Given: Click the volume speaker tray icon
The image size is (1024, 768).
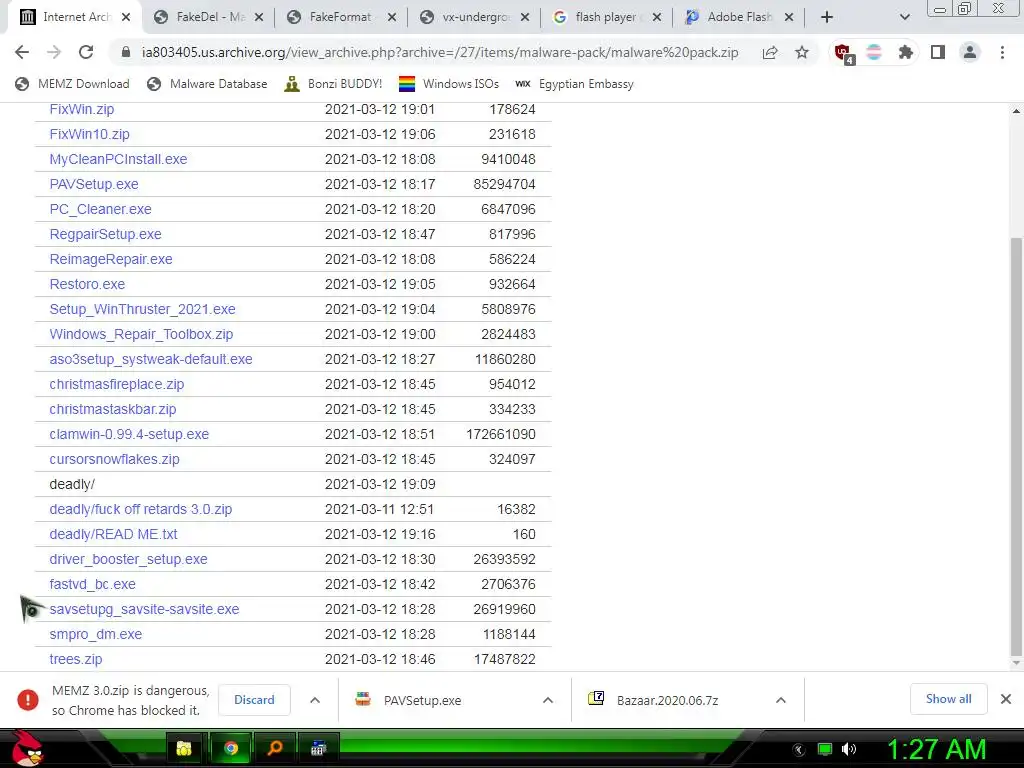Looking at the screenshot, I should pyautogui.click(x=848, y=749).
